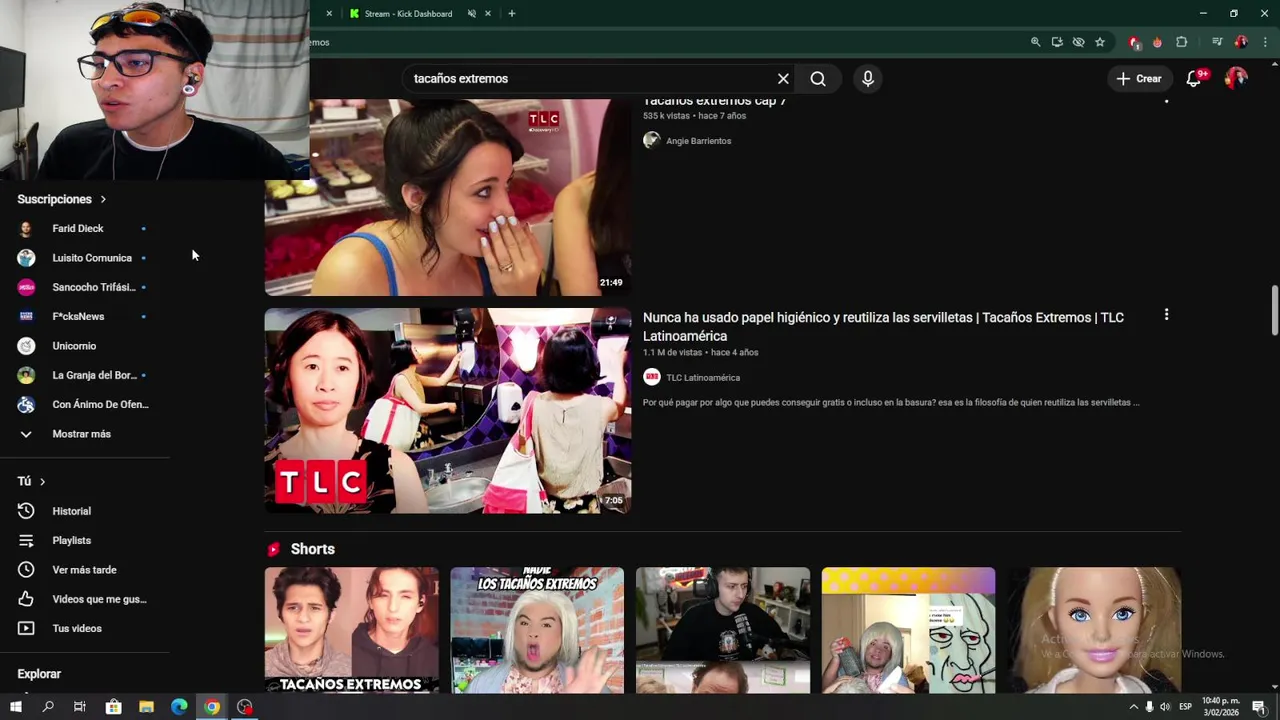Image resolution: width=1280 pixels, height=720 pixels.
Task: Open the Chrome three-dot menu
Action: tap(1265, 42)
